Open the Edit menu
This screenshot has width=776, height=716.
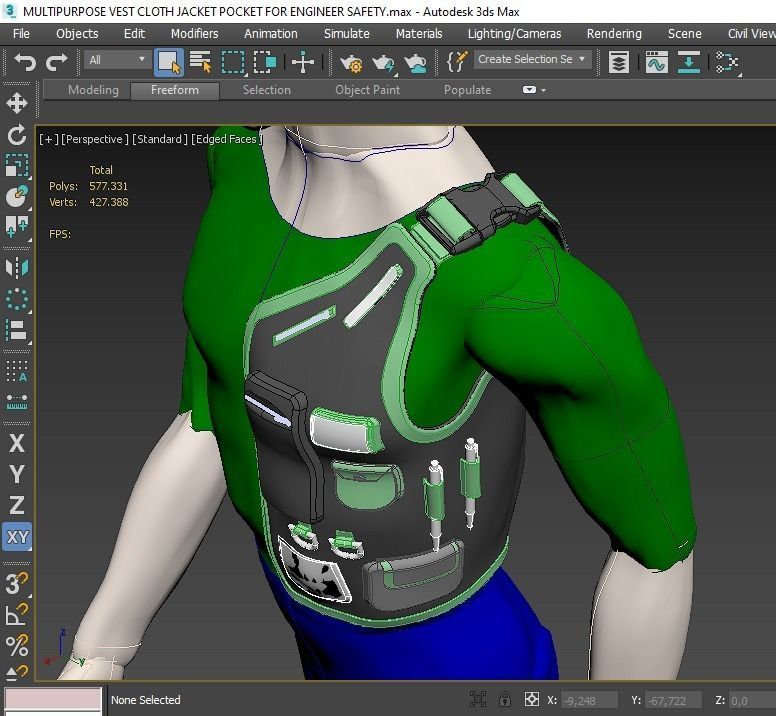(134, 34)
